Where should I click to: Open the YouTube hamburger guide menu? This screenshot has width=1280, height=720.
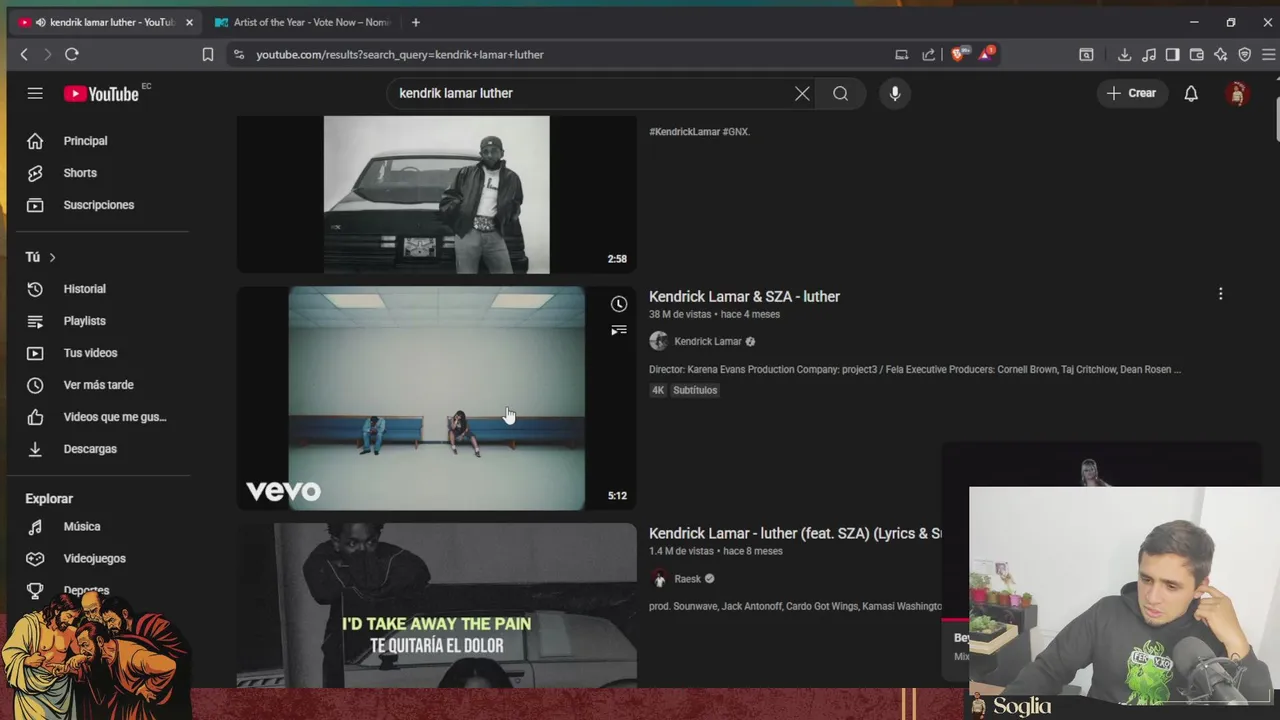35,93
